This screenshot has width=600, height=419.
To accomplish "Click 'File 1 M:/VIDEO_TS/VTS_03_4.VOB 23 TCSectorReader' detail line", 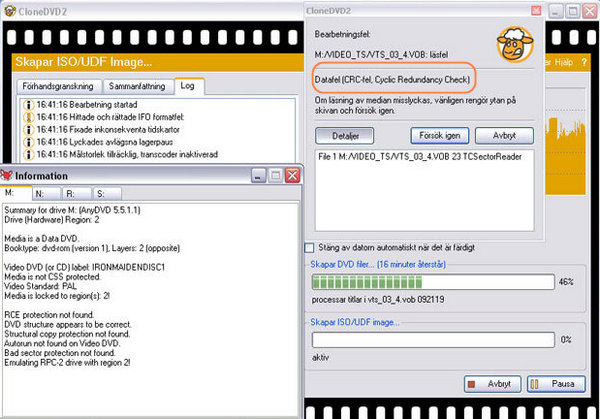I will point(420,157).
